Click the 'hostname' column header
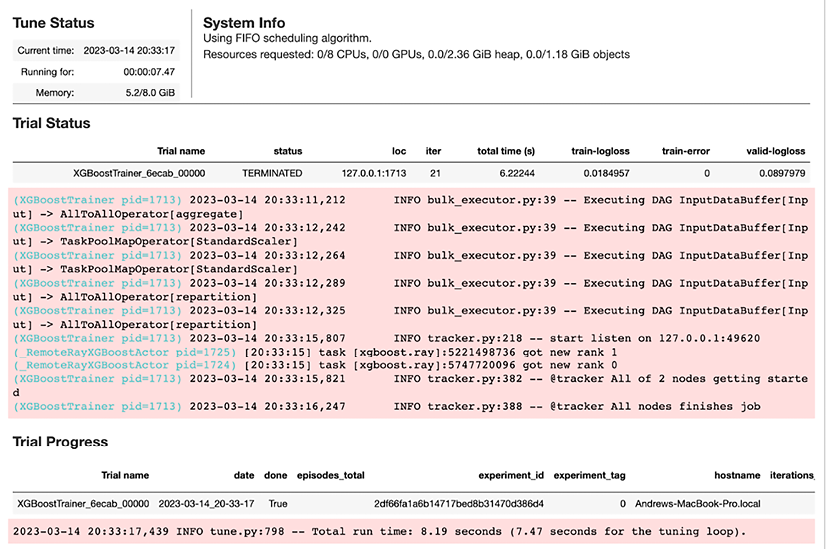 [737, 475]
